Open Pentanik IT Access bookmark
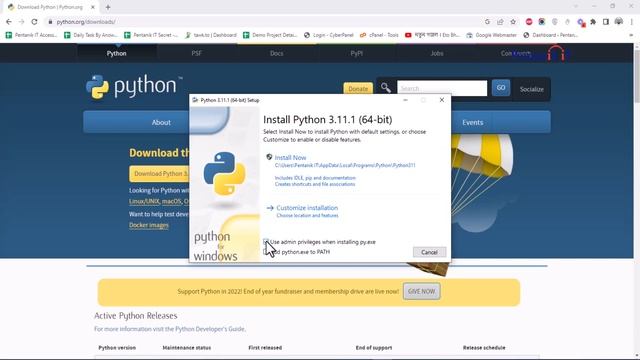Image resolution: width=640 pixels, height=360 pixels. [x=31, y=35]
